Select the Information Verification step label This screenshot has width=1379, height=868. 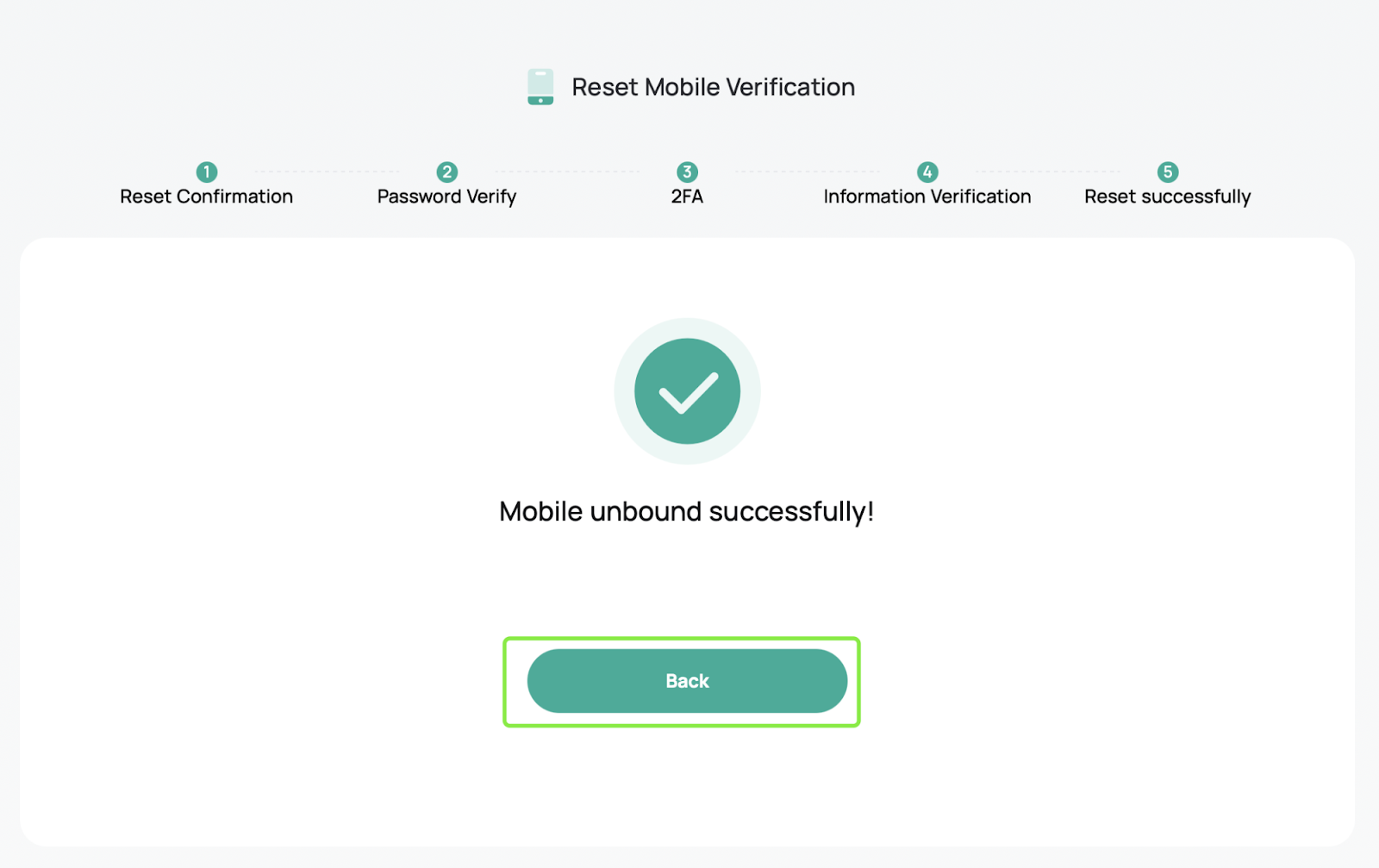(927, 197)
